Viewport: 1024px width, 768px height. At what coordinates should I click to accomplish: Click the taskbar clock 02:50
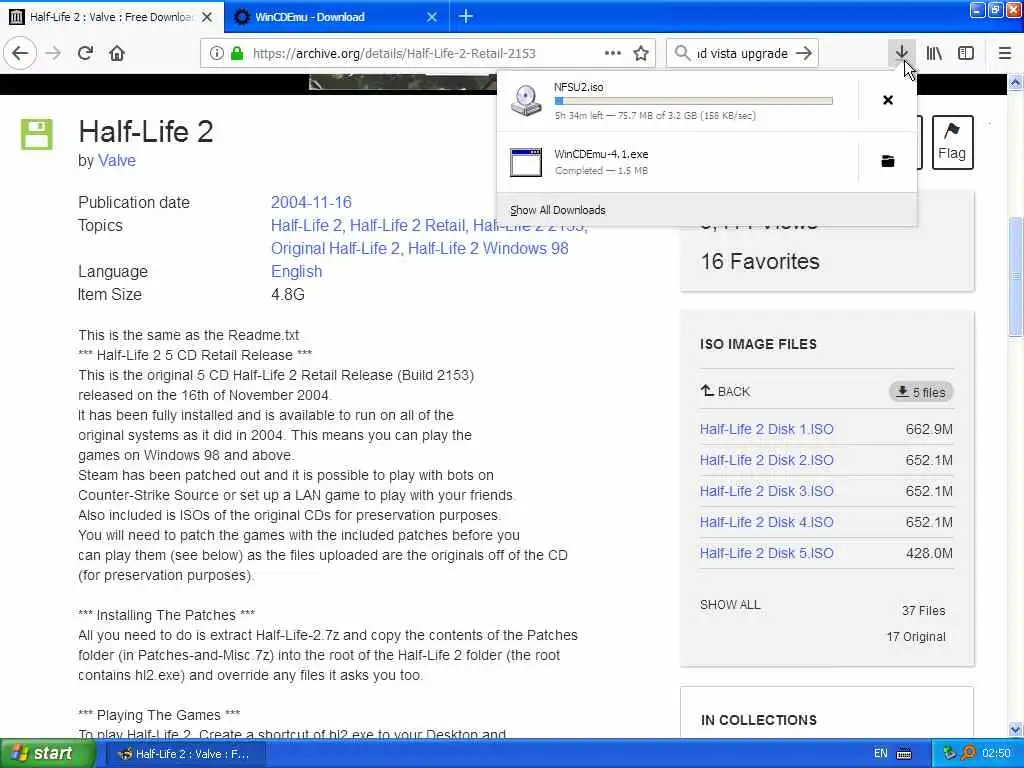coord(996,754)
